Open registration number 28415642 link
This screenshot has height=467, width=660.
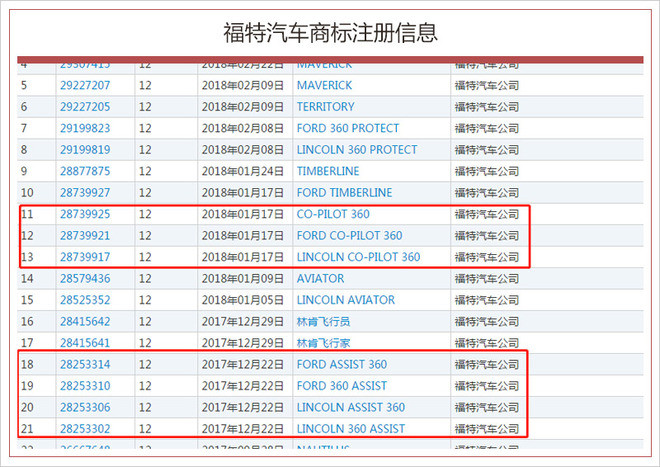point(85,322)
